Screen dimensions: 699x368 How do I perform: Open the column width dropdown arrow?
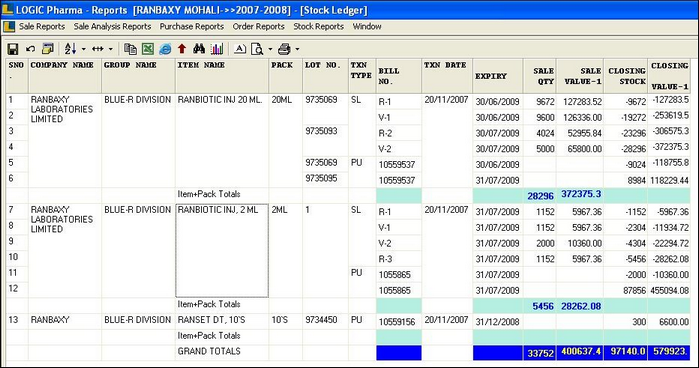tap(111, 49)
